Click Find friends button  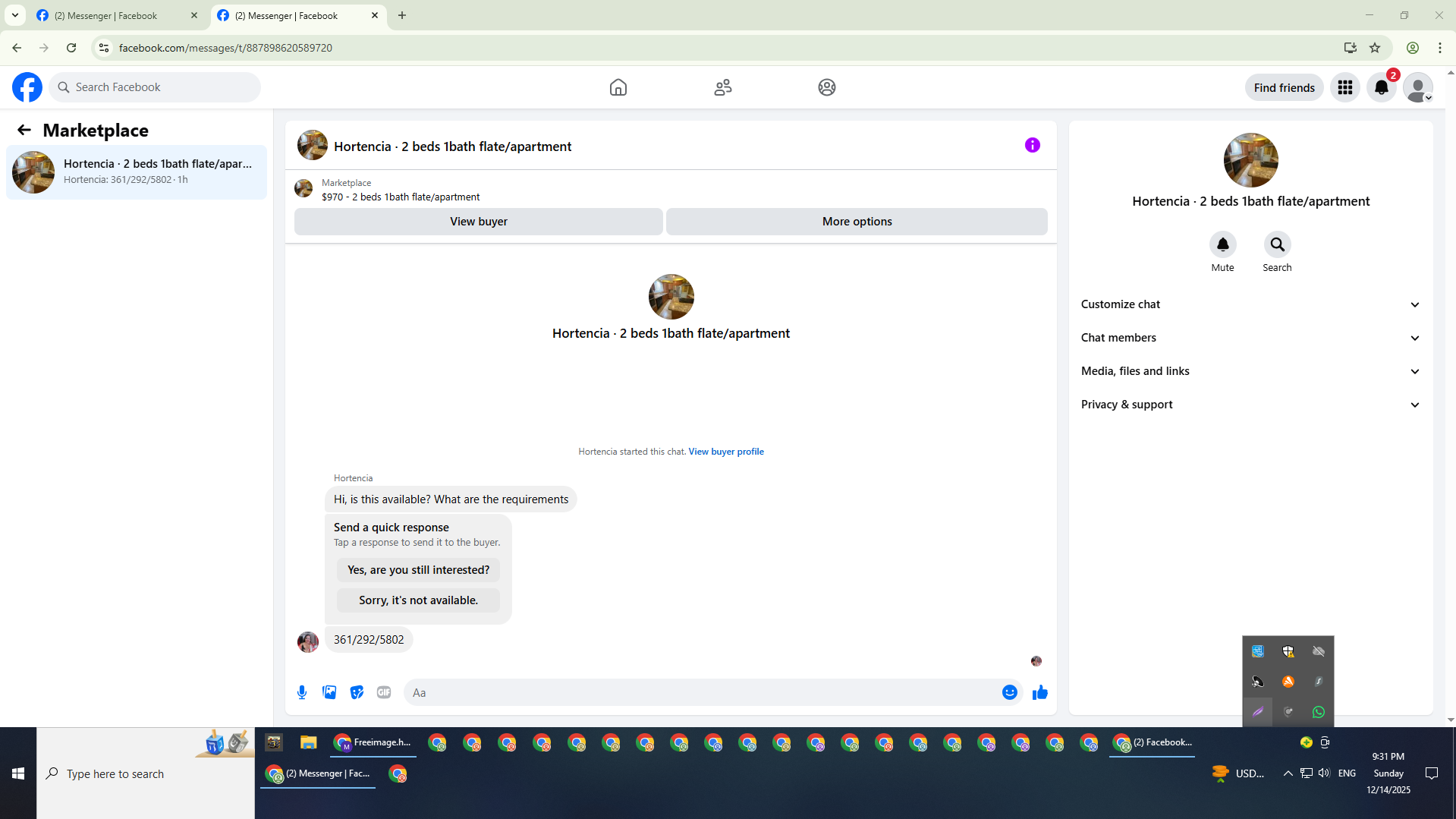point(1284,87)
